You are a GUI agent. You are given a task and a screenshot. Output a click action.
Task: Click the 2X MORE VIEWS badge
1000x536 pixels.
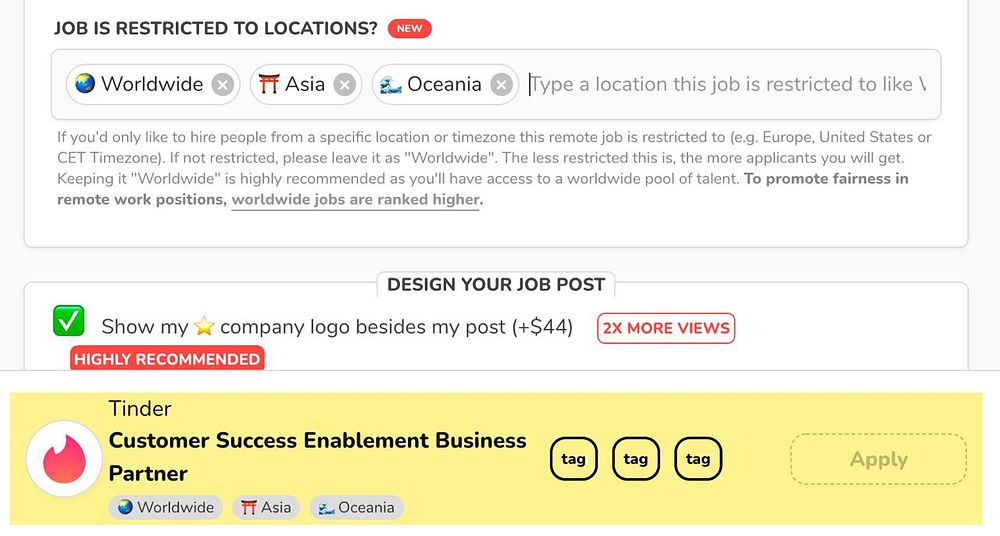coord(666,328)
